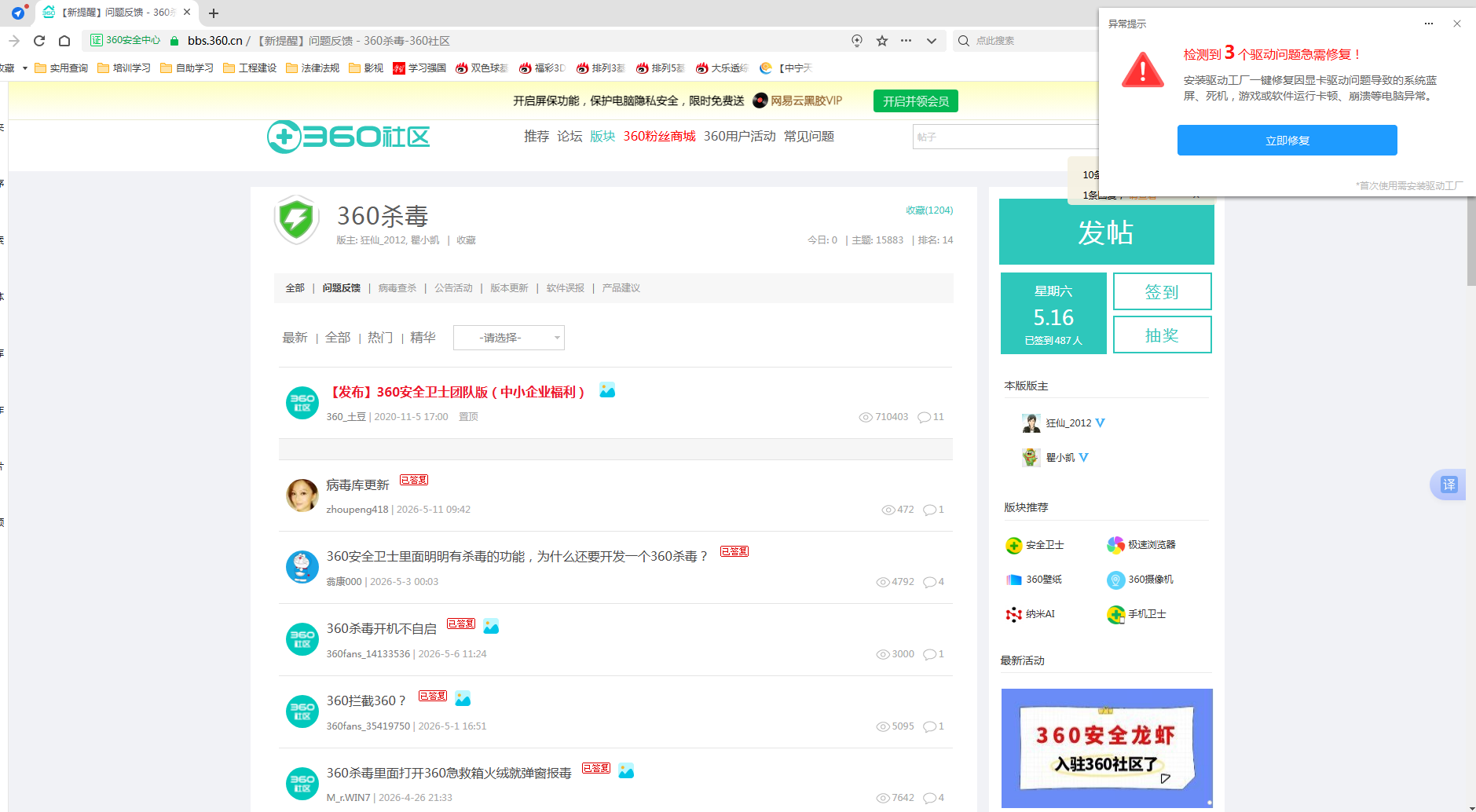Click the image icon beside 360安全卫士团队版 post
Image resolution: width=1476 pixels, height=812 pixels.
[x=607, y=390]
